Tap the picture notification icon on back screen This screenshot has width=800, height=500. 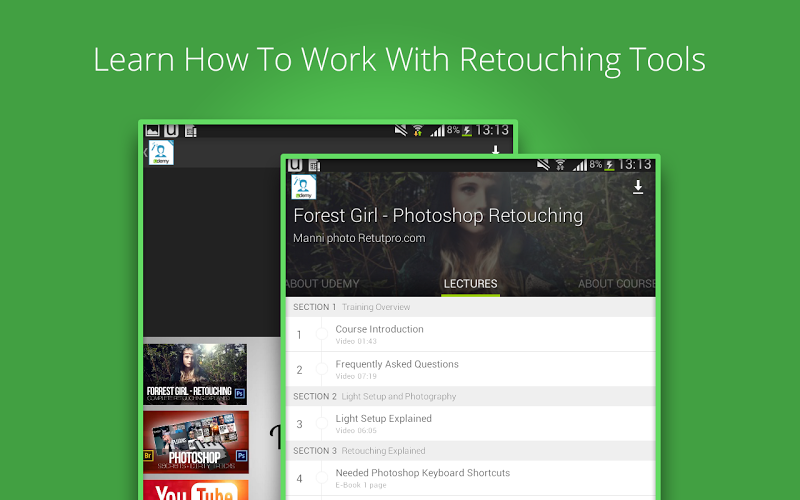tap(152, 131)
